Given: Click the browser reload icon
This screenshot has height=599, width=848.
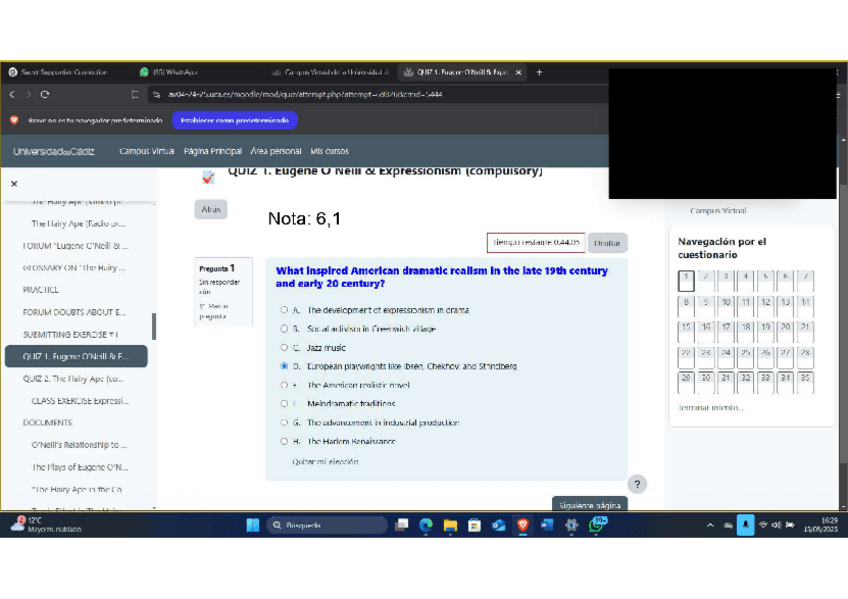Looking at the screenshot, I should [x=45, y=95].
